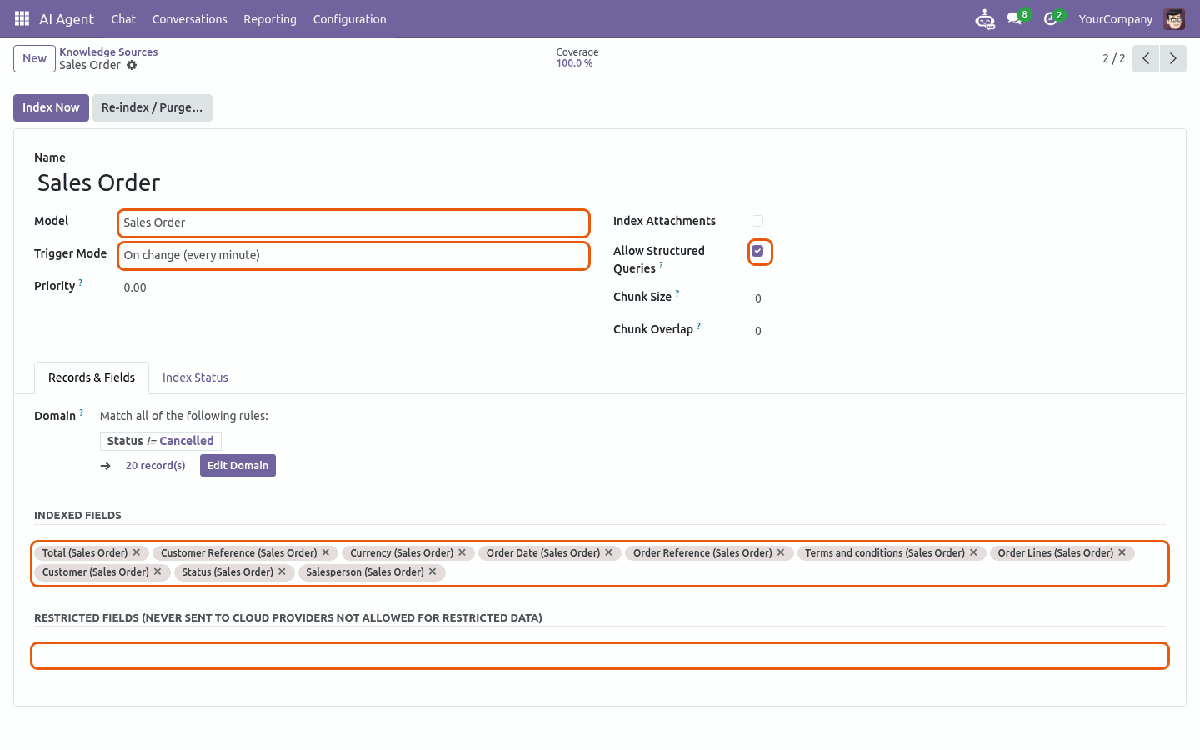Open the messages icon with badge 8

(1017, 18)
